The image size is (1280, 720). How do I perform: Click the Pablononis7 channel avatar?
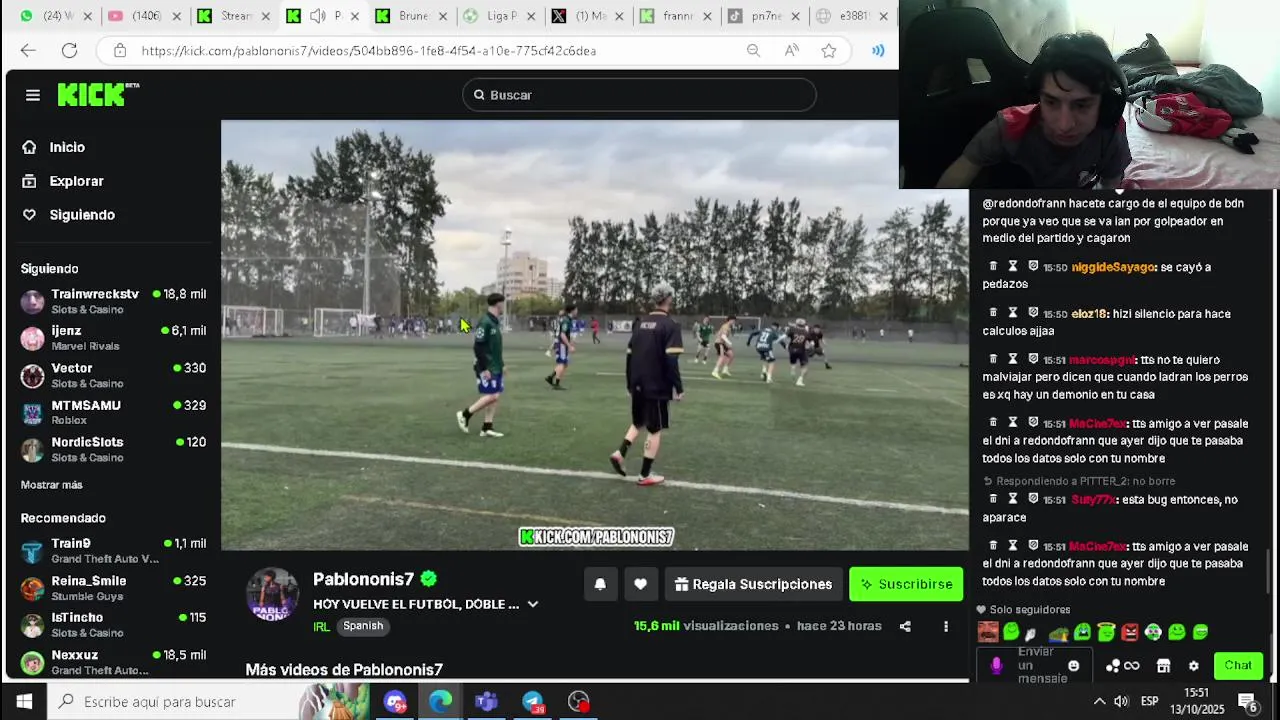click(272, 594)
